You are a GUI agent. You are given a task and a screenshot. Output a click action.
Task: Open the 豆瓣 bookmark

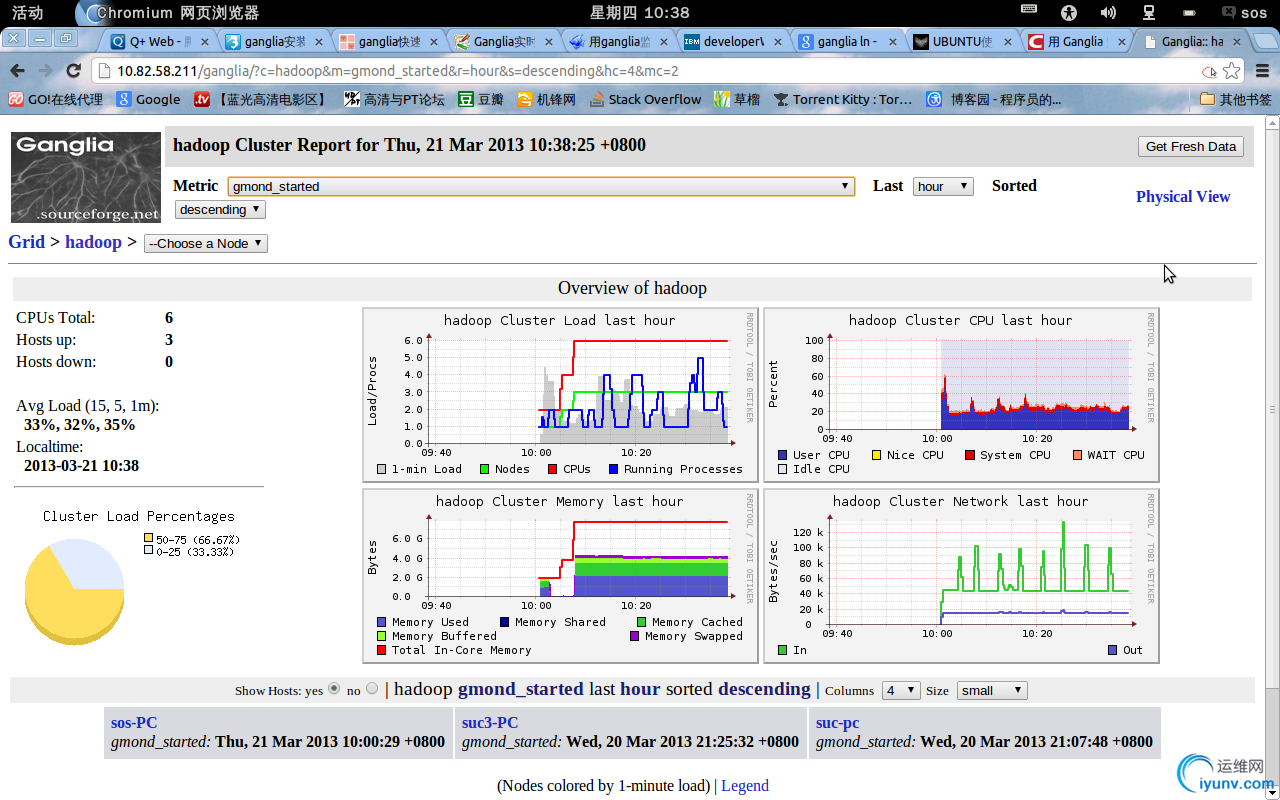point(481,99)
